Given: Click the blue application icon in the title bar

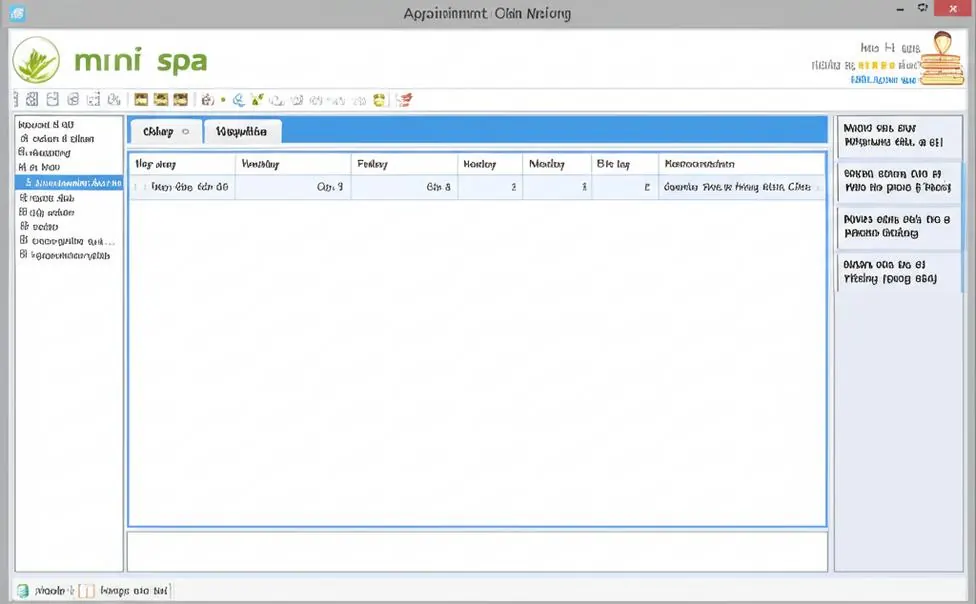Looking at the screenshot, I should (x=17, y=13).
